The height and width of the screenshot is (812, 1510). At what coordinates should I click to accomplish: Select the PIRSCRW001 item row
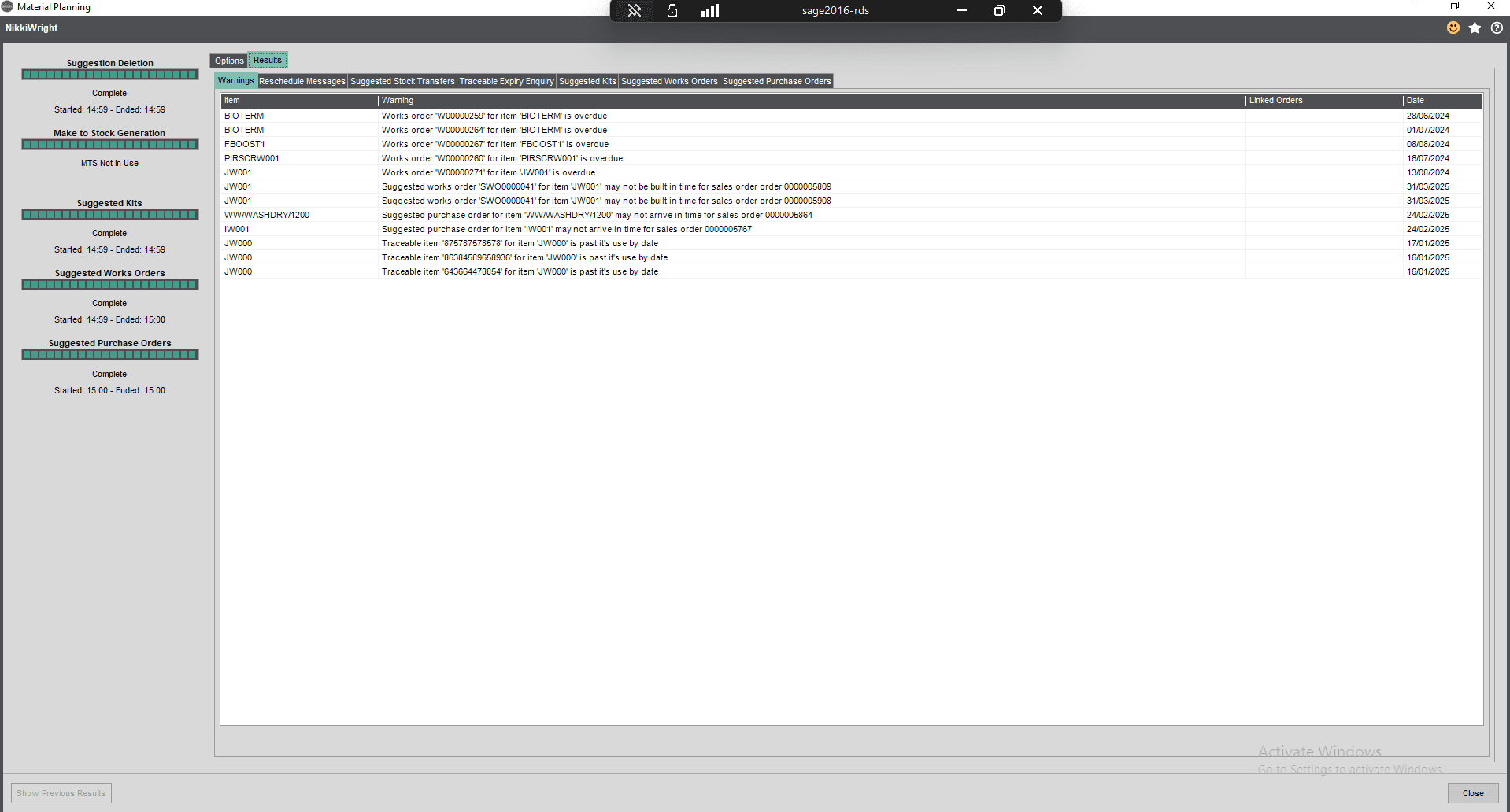[851, 158]
